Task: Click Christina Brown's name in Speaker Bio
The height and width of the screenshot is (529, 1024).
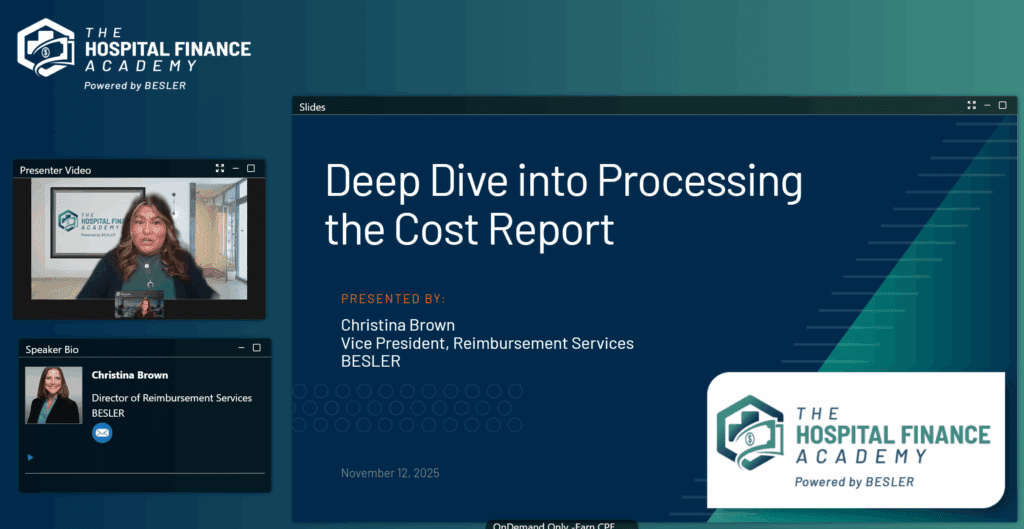Action: pyautogui.click(x=130, y=375)
